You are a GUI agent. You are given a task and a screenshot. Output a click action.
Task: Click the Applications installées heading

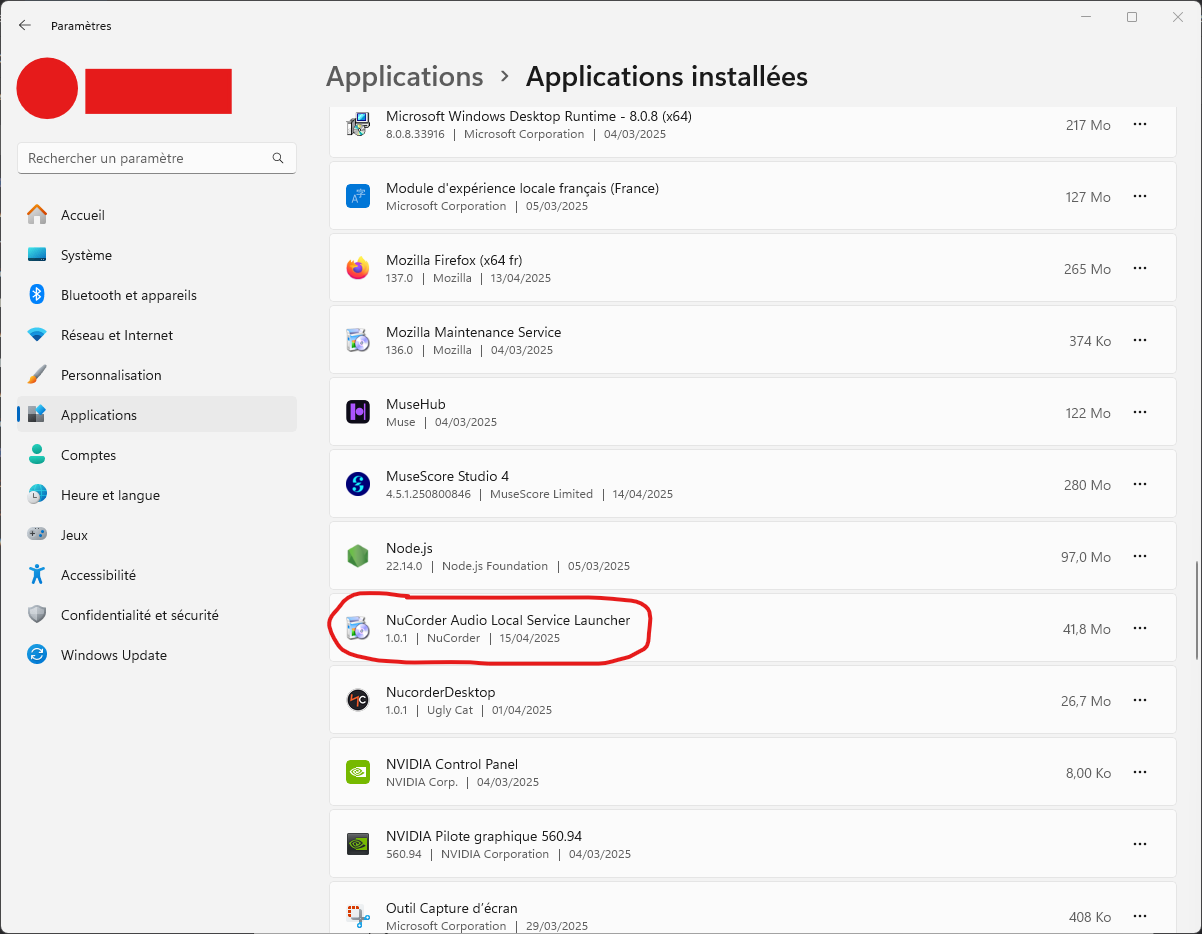click(x=667, y=77)
